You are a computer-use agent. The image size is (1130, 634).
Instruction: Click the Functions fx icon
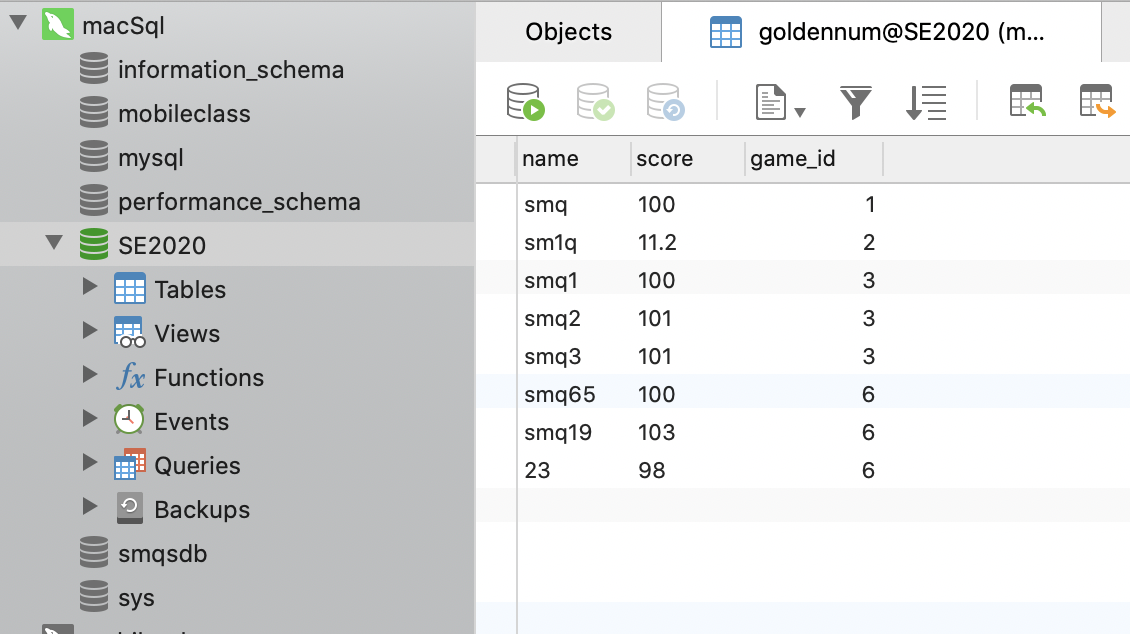(130, 378)
